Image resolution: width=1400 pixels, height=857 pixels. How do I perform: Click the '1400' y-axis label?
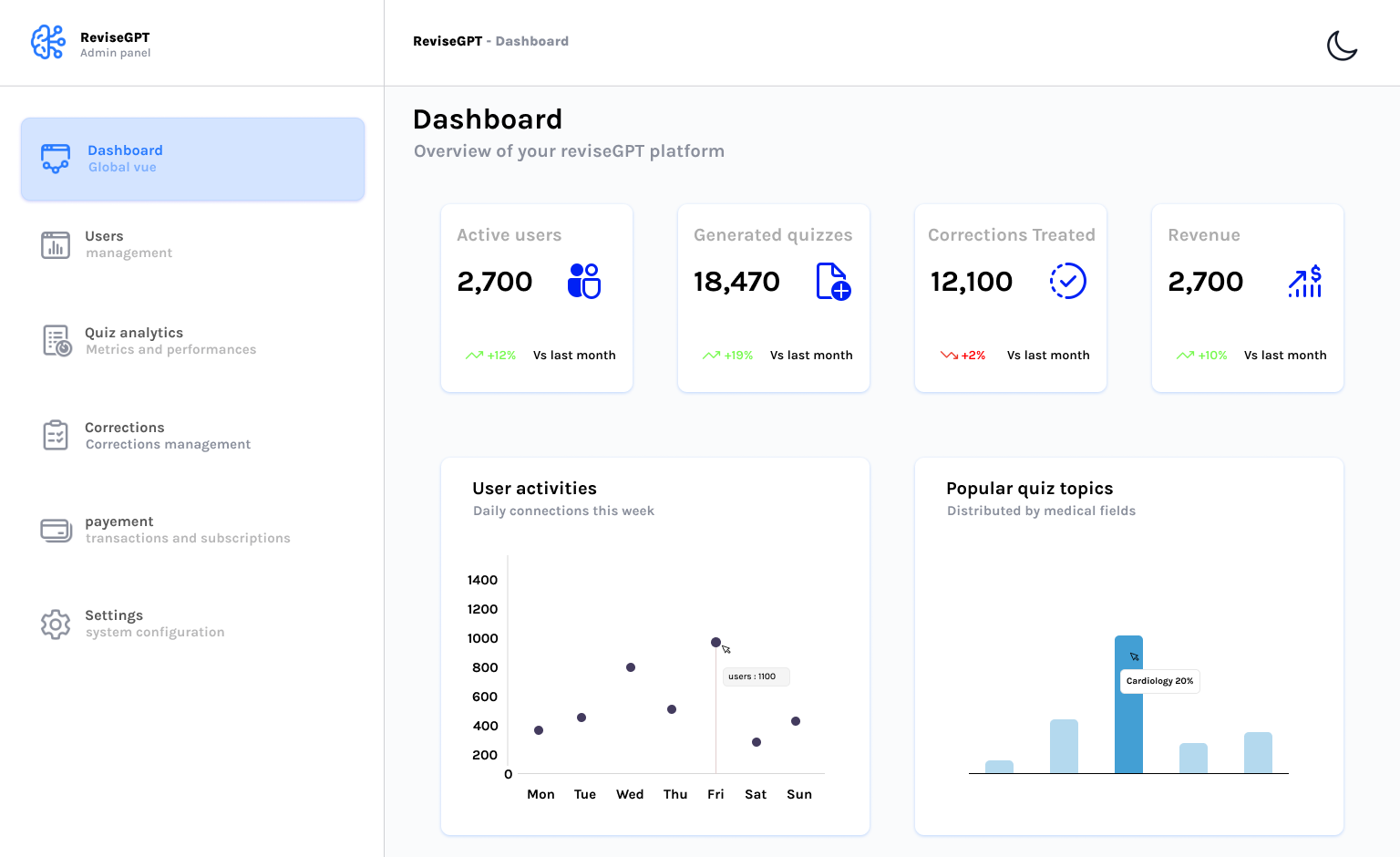482,581
